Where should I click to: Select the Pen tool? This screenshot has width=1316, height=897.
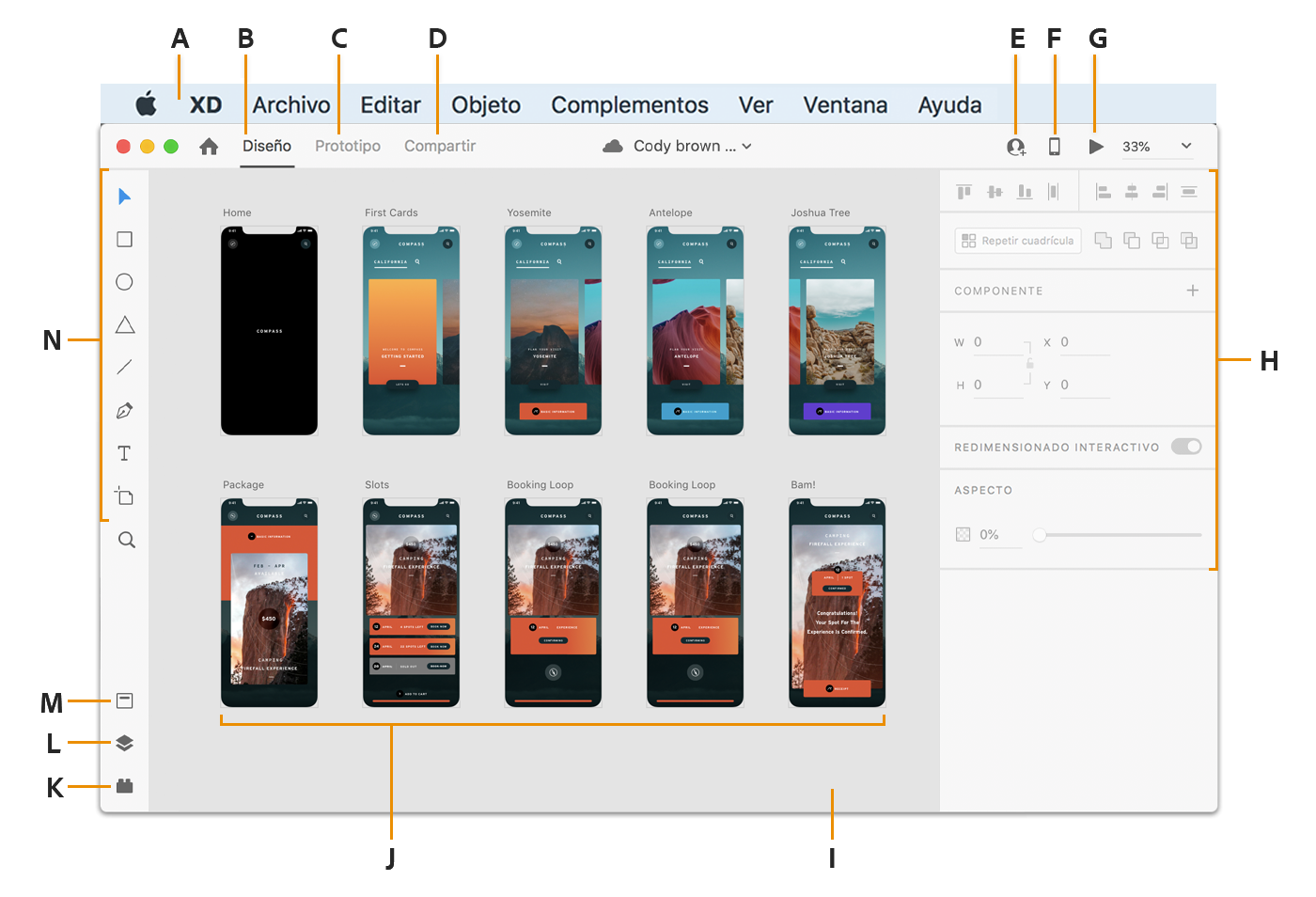(123, 410)
